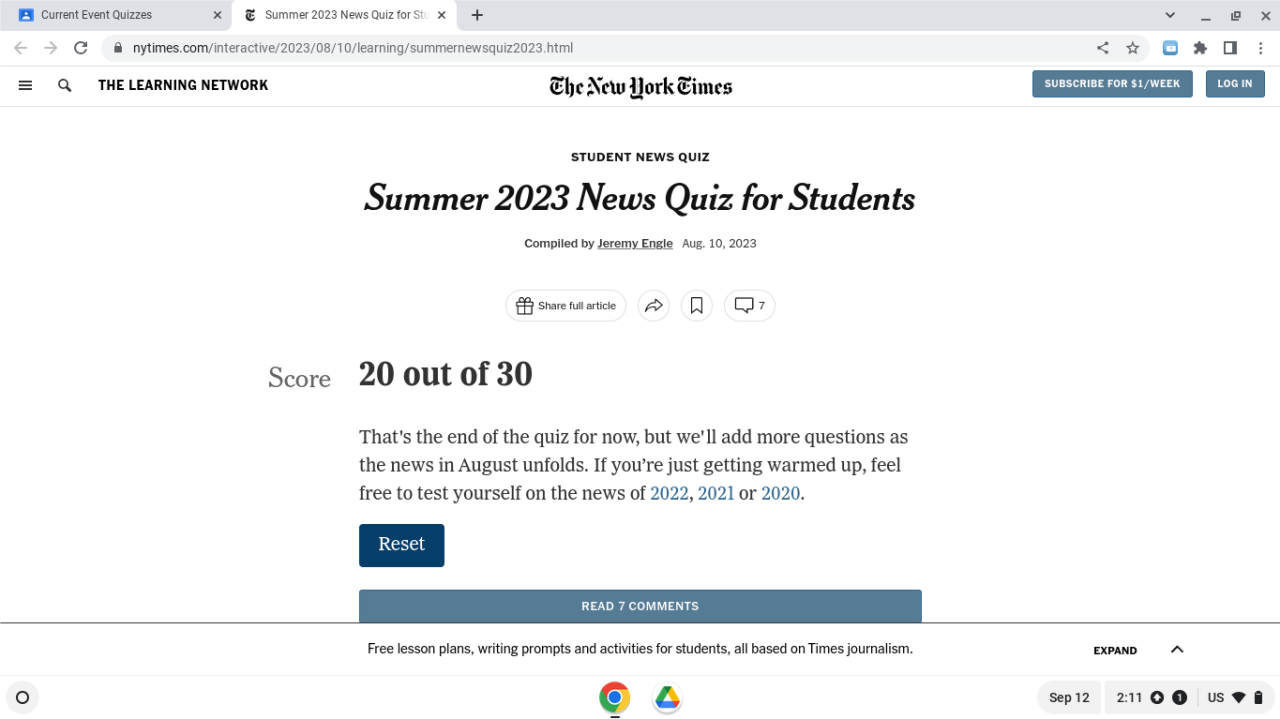This screenshot has width=1280, height=719.
Task: Click Subscribe for $1/week button
Action: 1112,84
